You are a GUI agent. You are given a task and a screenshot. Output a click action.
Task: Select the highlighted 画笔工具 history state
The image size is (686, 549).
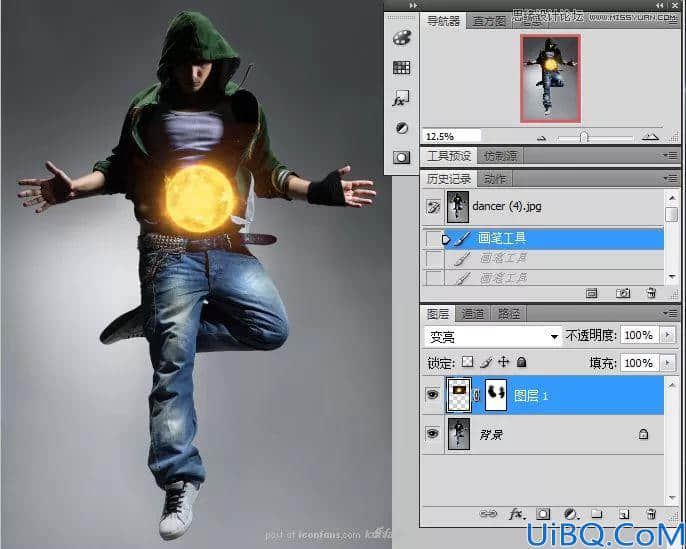pyautogui.click(x=553, y=239)
